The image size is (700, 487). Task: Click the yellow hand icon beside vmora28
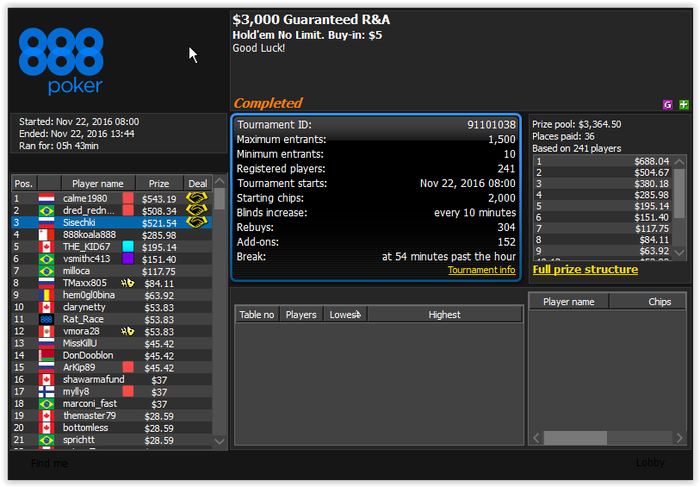(x=128, y=331)
